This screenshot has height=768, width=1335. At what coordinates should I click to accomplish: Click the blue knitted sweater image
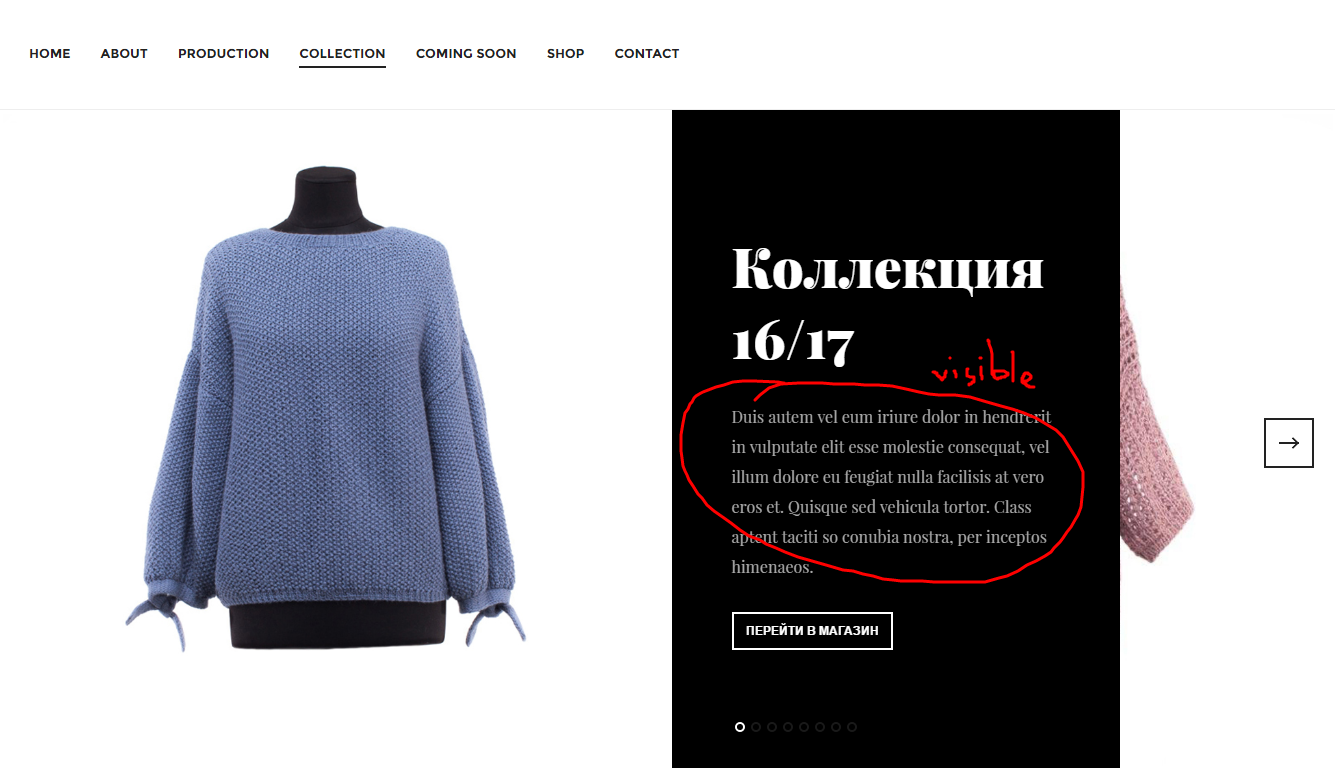point(325,410)
